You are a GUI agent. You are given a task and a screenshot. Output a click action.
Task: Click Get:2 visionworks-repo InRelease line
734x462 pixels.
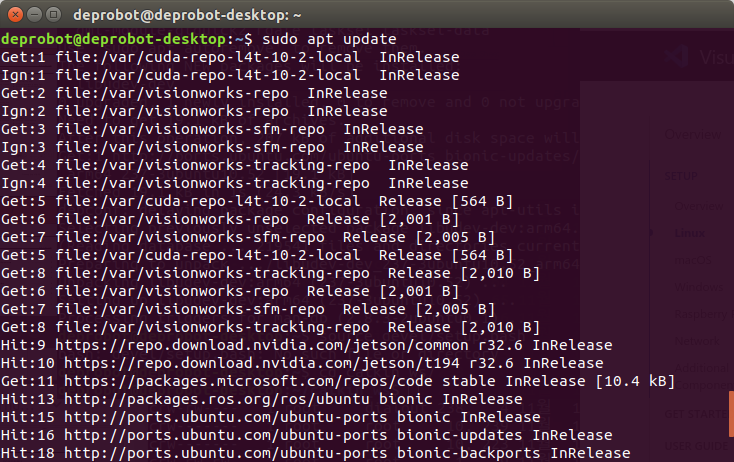[x=194, y=93]
